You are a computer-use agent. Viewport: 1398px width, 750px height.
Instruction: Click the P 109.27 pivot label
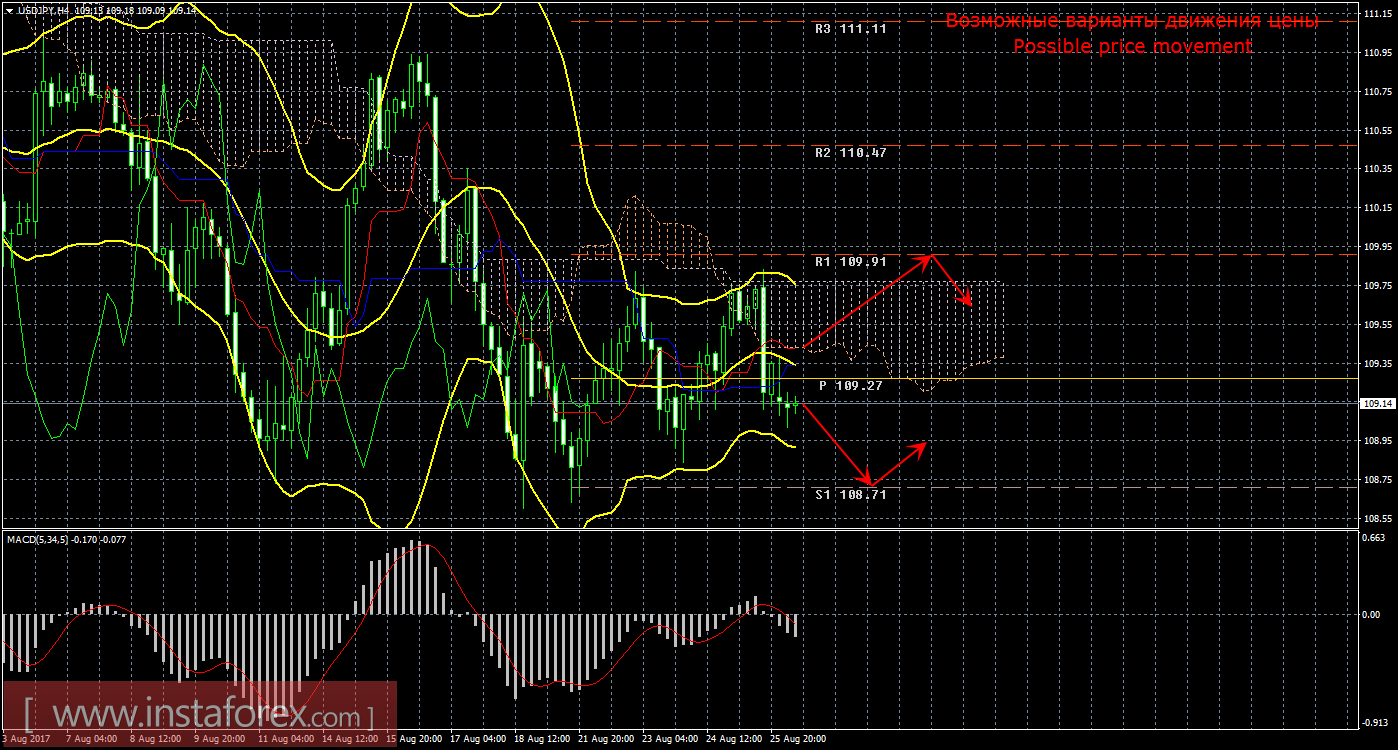[850, 385]
